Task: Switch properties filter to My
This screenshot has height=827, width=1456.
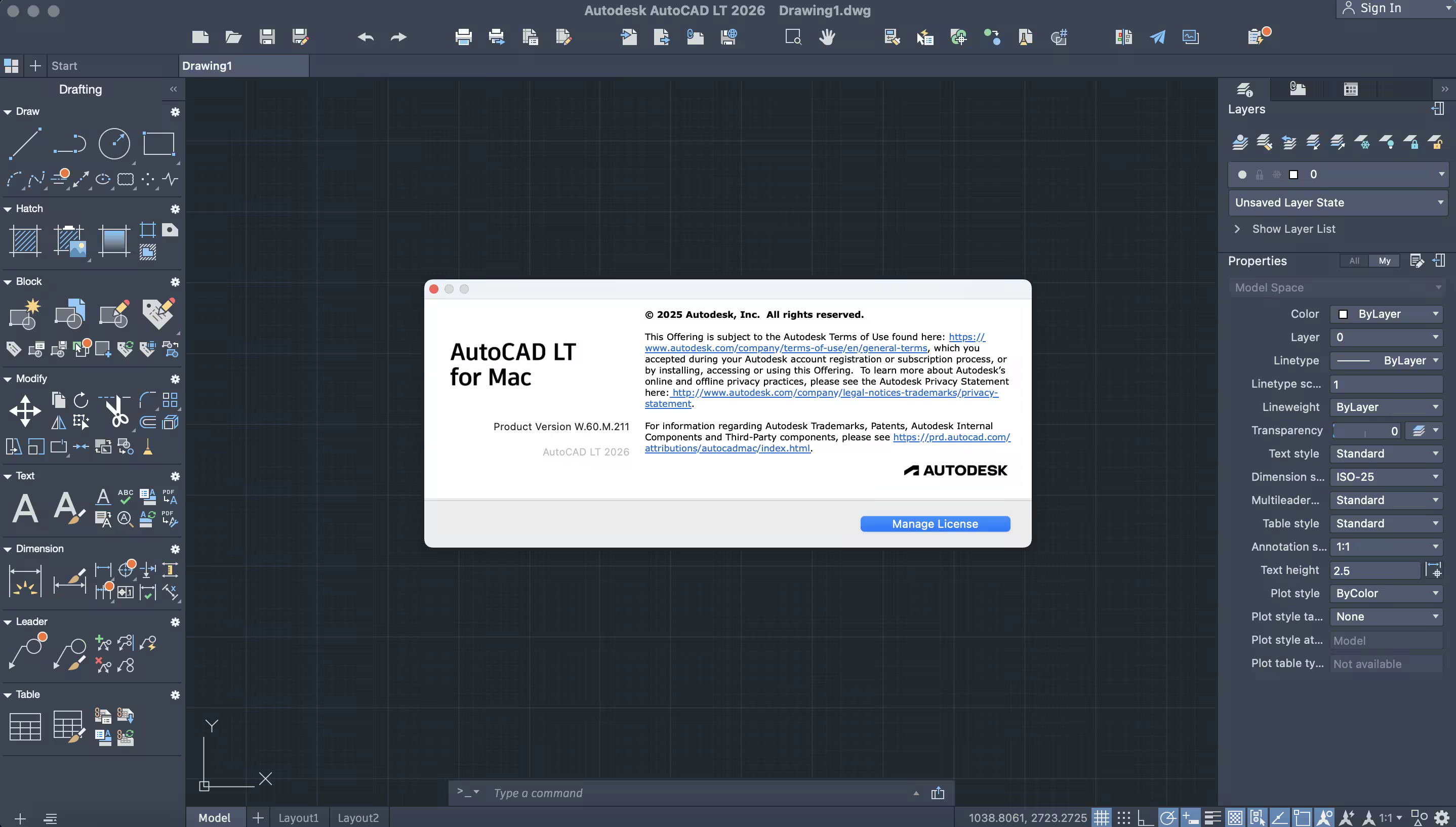Action: coord(1385,261)
